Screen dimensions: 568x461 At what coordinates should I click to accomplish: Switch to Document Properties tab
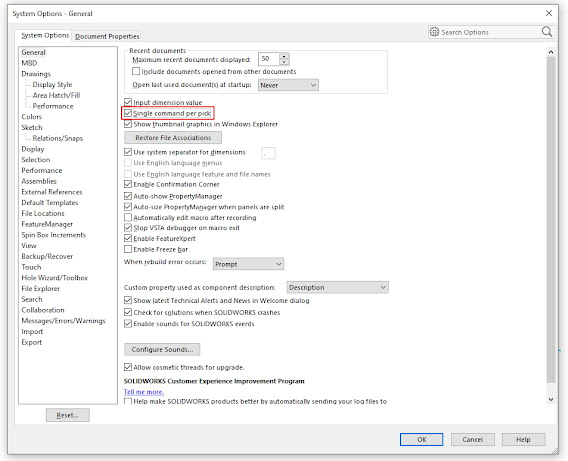pos(107,36)
